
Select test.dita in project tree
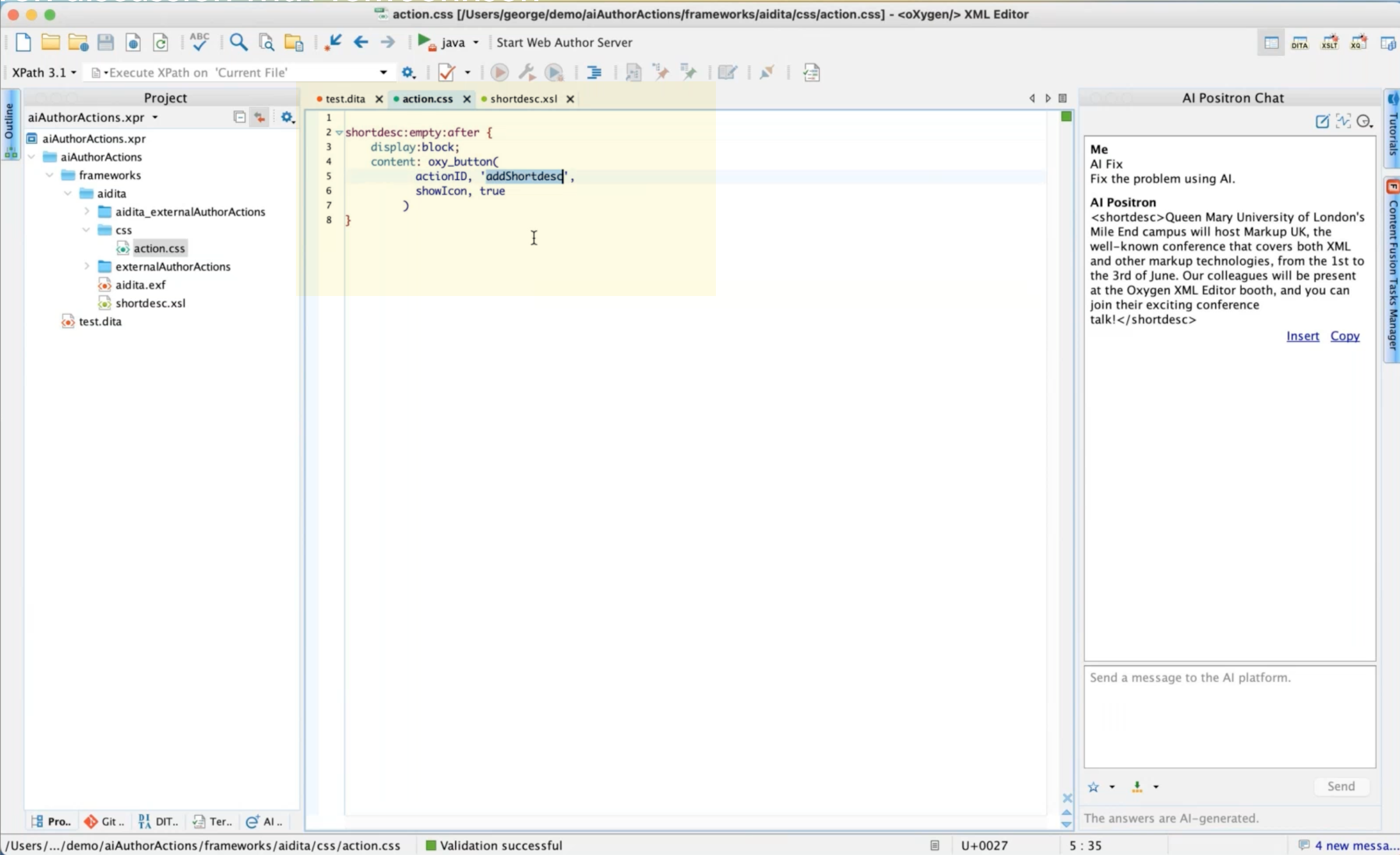click(100, 321)
